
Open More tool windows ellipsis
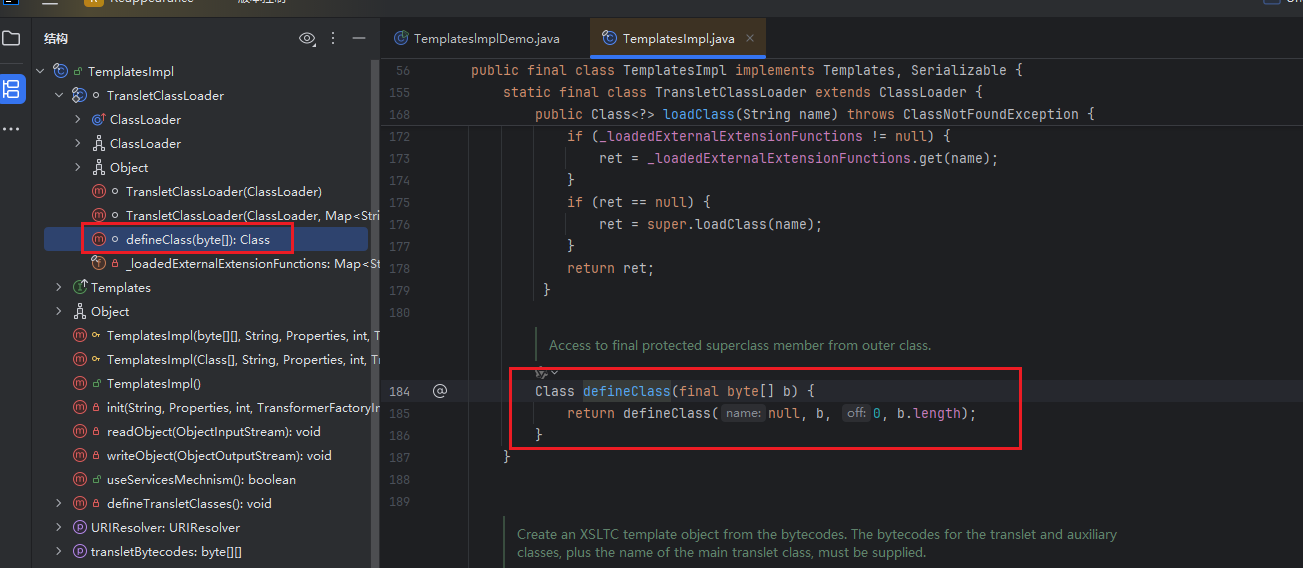tap(11, 129)
